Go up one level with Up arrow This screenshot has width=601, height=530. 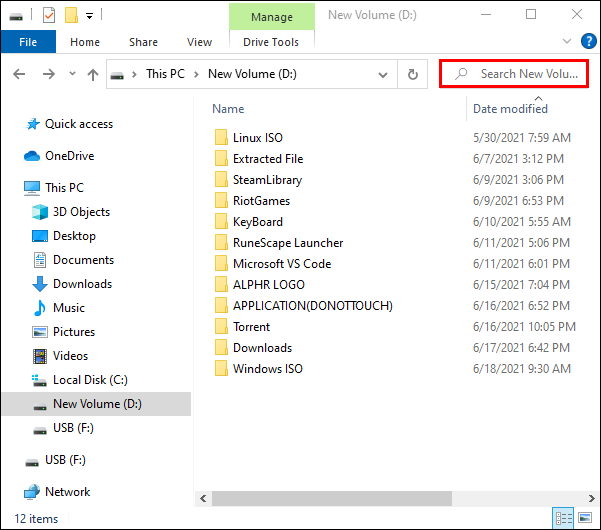(93, 74)
